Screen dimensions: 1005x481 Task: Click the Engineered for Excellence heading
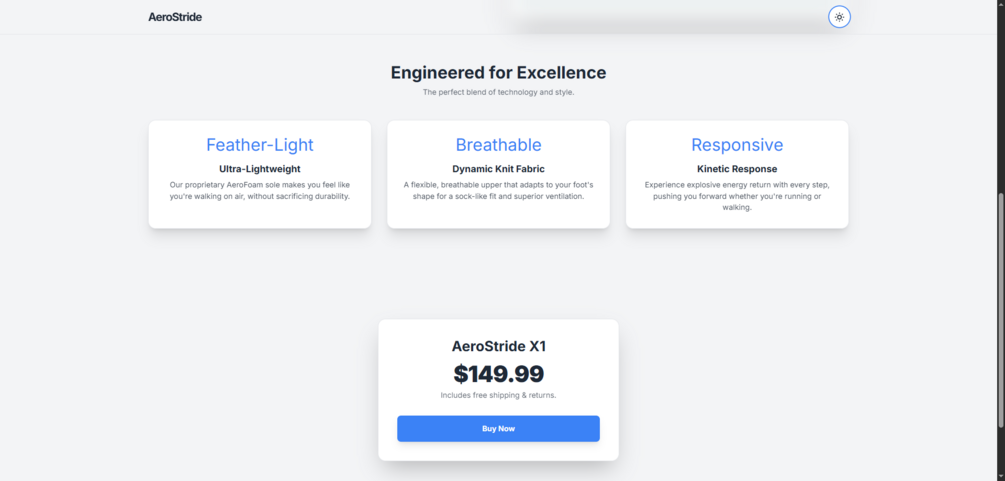[x=498, y=72]
